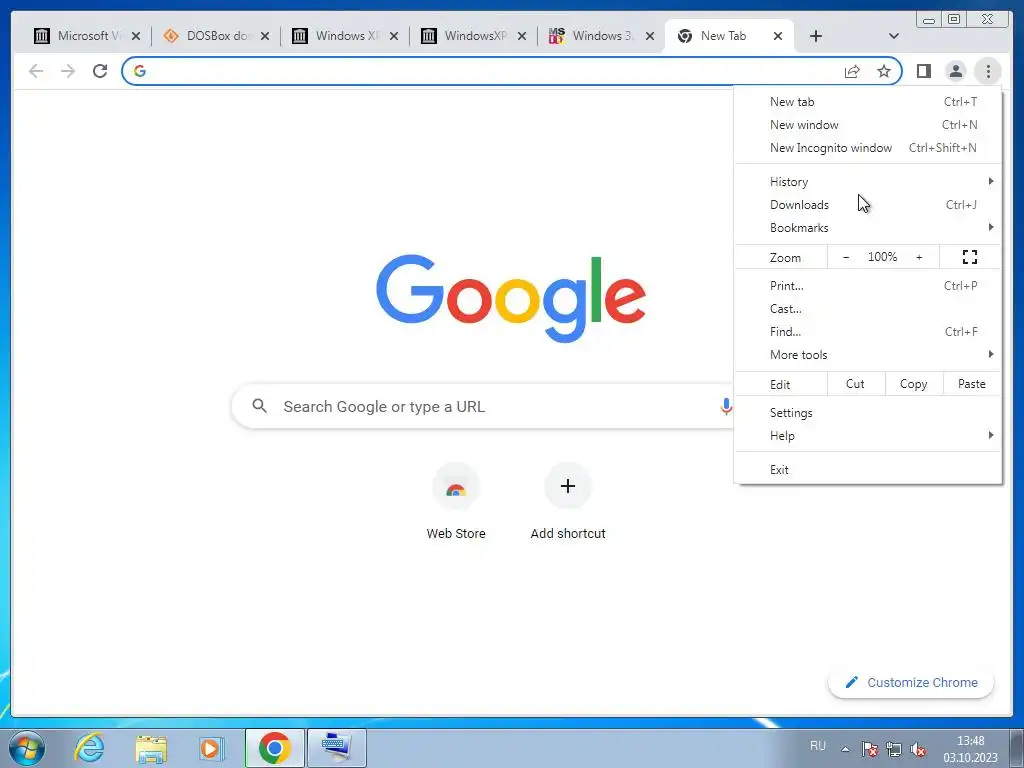This screenshot has width=1024, height=768.
Task: Open Windows Explorer from the taskbar
Action: (x=151, y=748)
